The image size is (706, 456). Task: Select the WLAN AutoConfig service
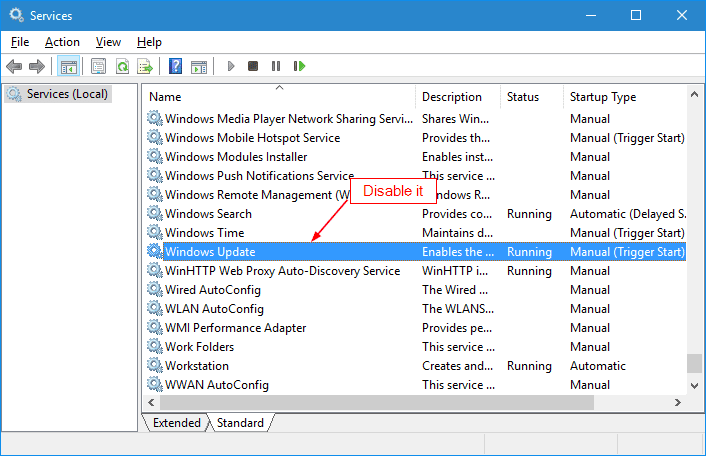point(416,309)
